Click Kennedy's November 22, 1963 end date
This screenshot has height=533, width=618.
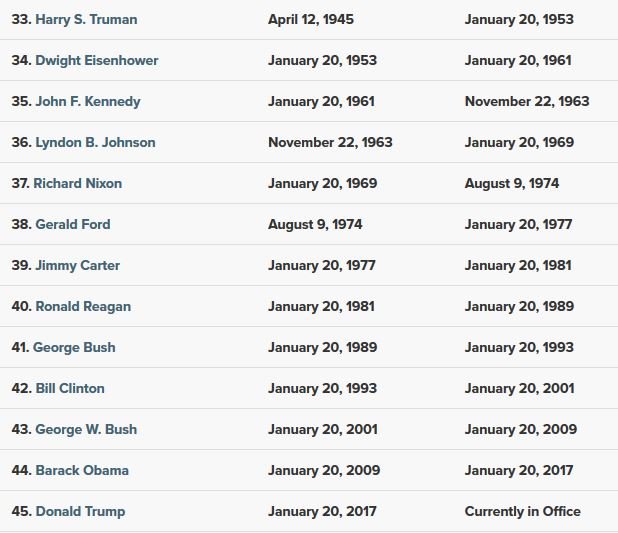tap(527, 101)
